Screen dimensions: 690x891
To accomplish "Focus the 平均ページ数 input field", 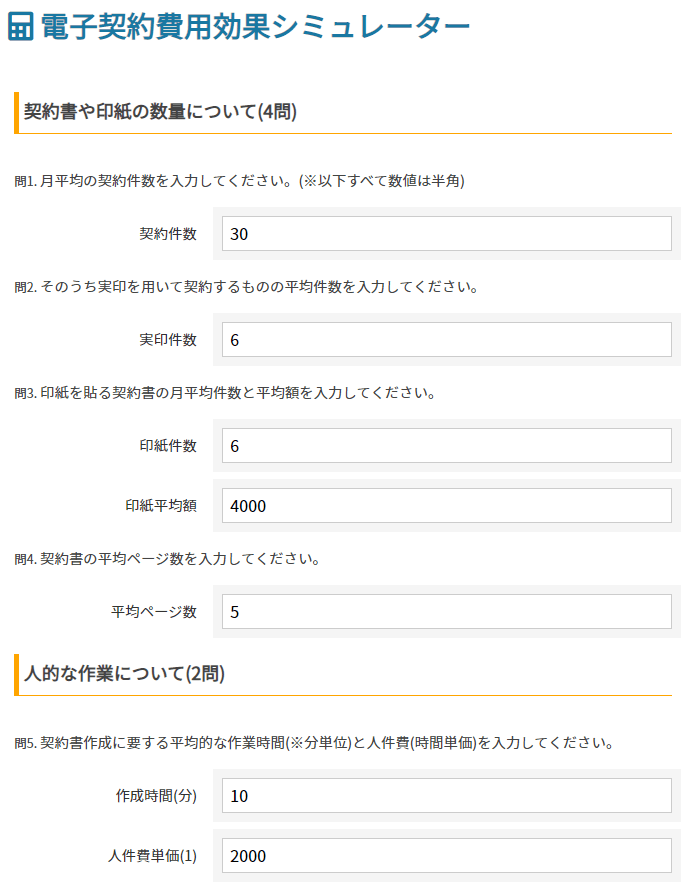I will 446,612.
